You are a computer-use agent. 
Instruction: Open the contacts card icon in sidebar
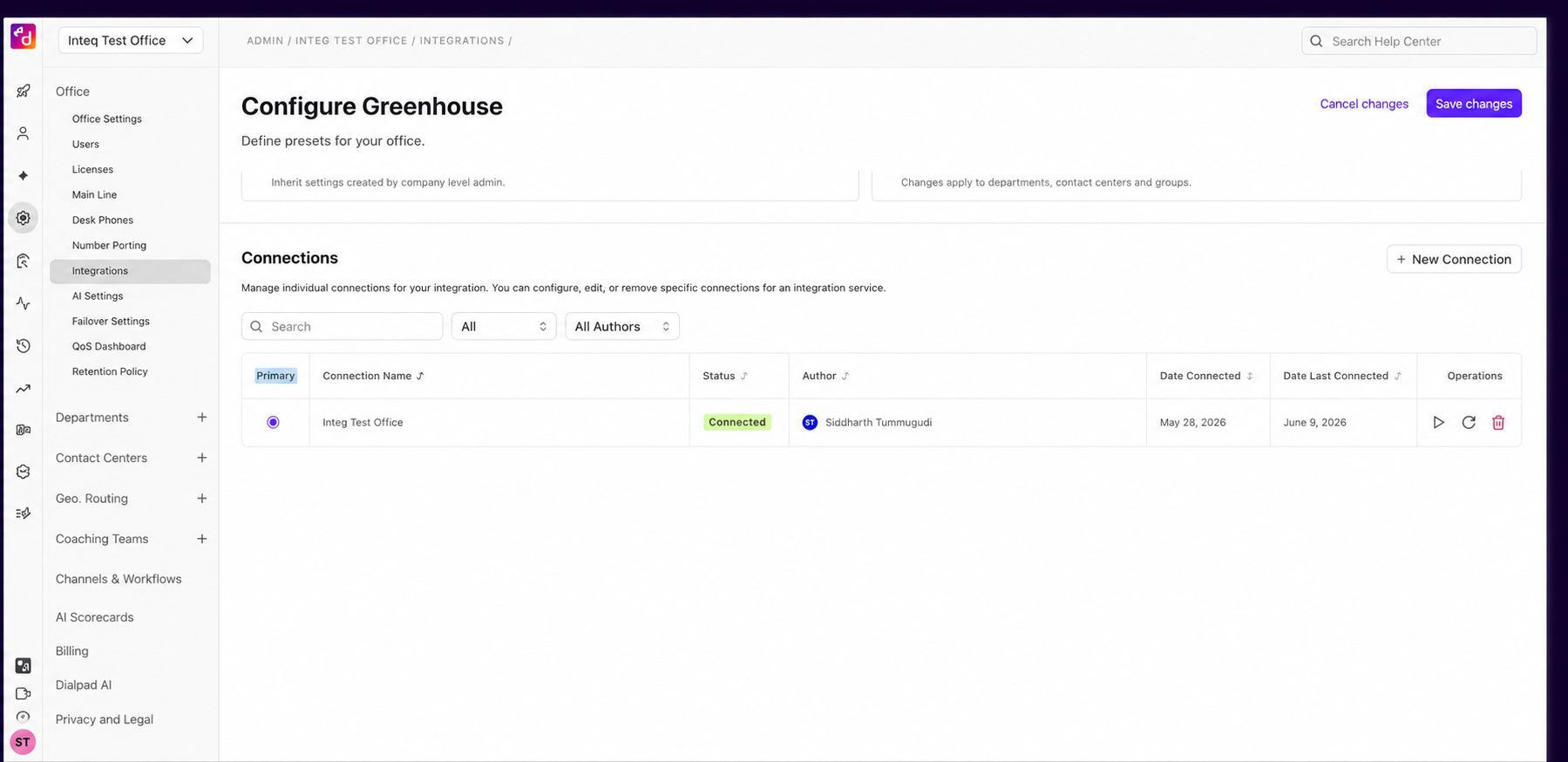24,430
